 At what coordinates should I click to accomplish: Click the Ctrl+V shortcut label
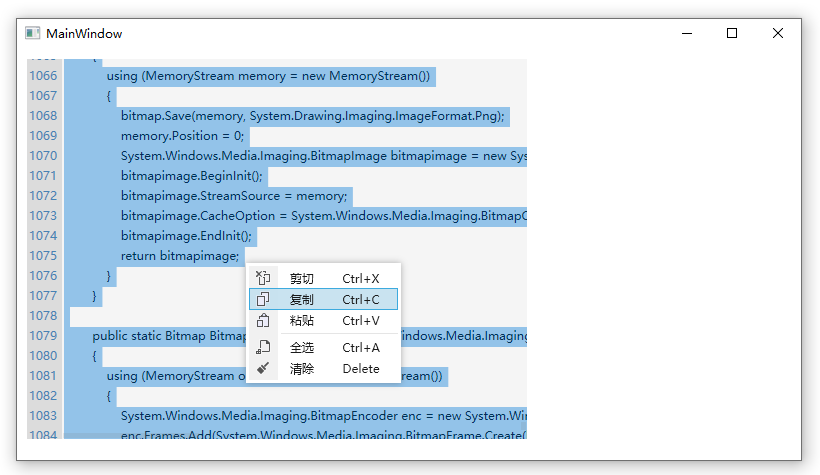coord(361,321)
